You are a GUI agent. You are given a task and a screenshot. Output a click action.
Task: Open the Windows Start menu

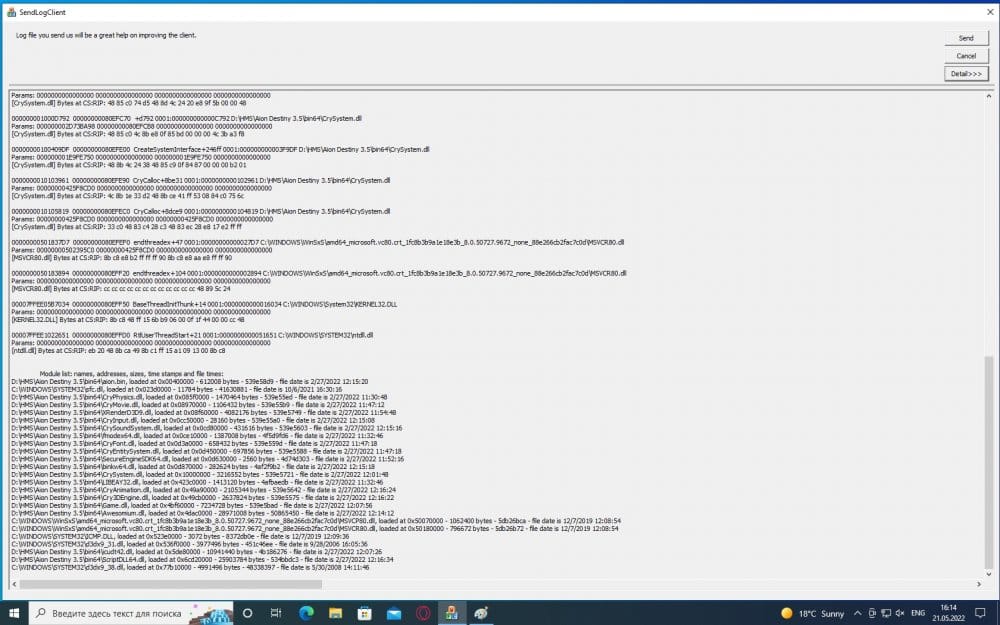[x=13, y=612]
